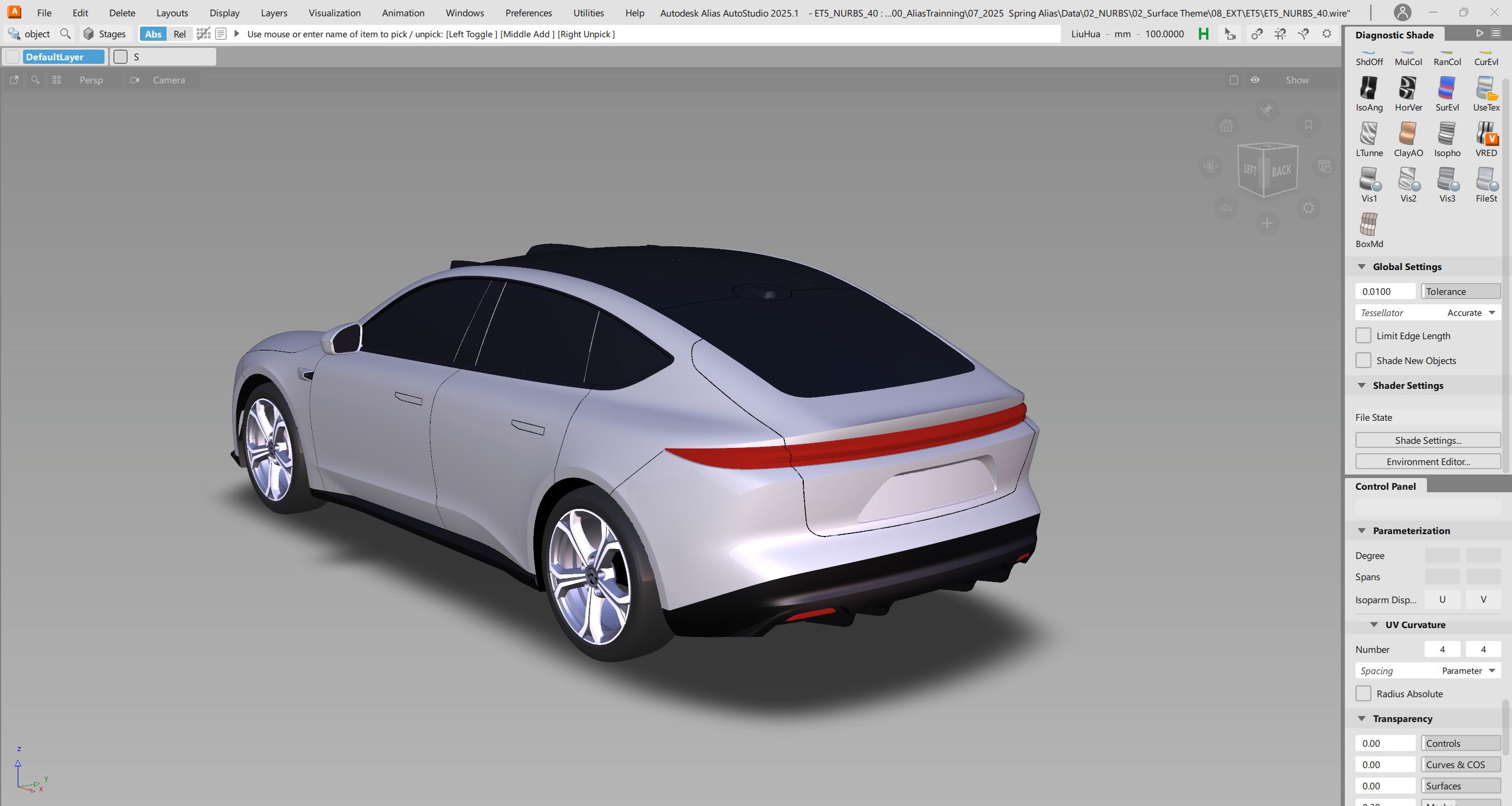Image resolution: width=1512 pixels, height=806 pixels.
Task: Activate the HorVer shading mode icon
Action: tap(1407, 89)
